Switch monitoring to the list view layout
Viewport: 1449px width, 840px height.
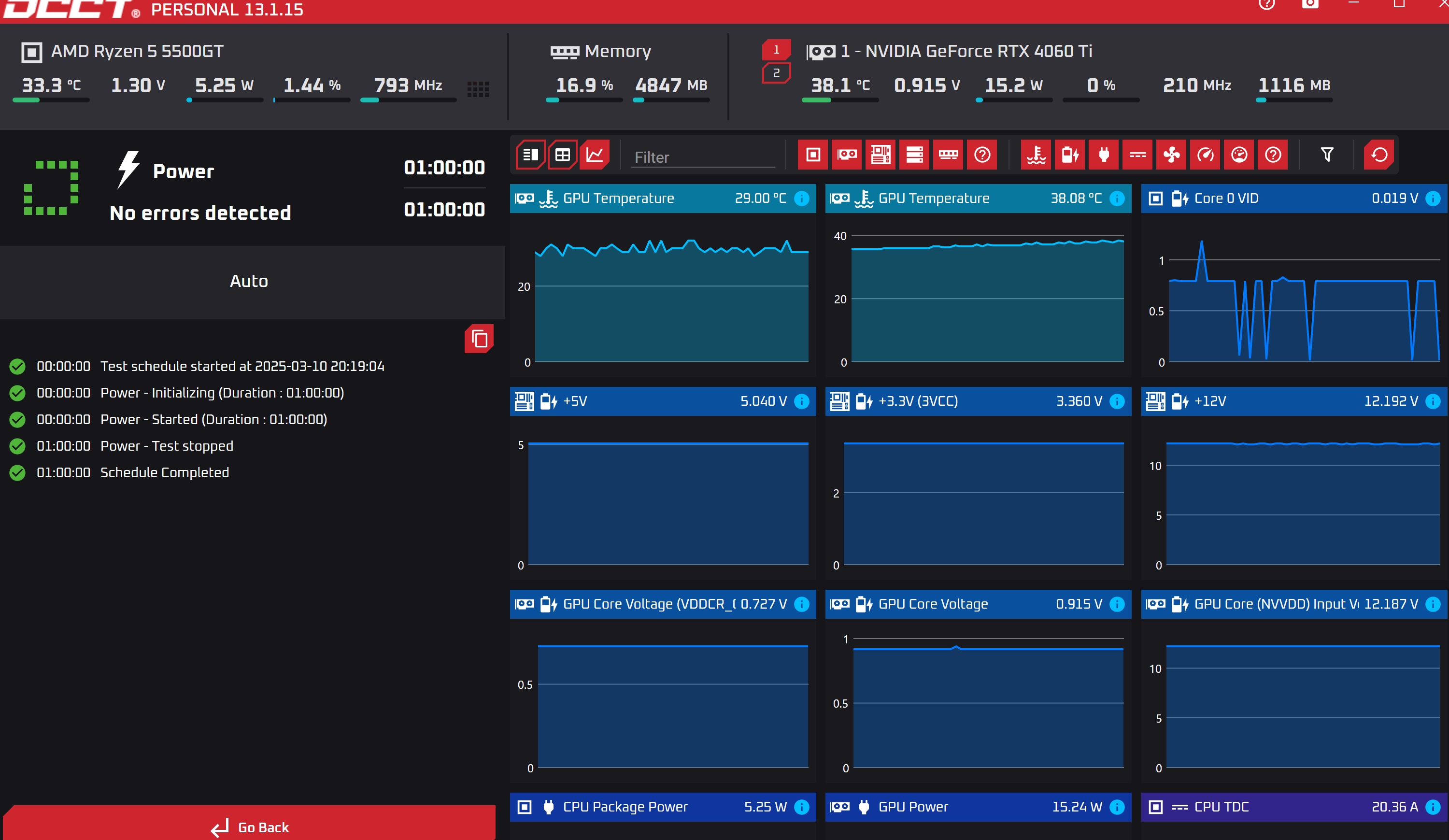530,155
